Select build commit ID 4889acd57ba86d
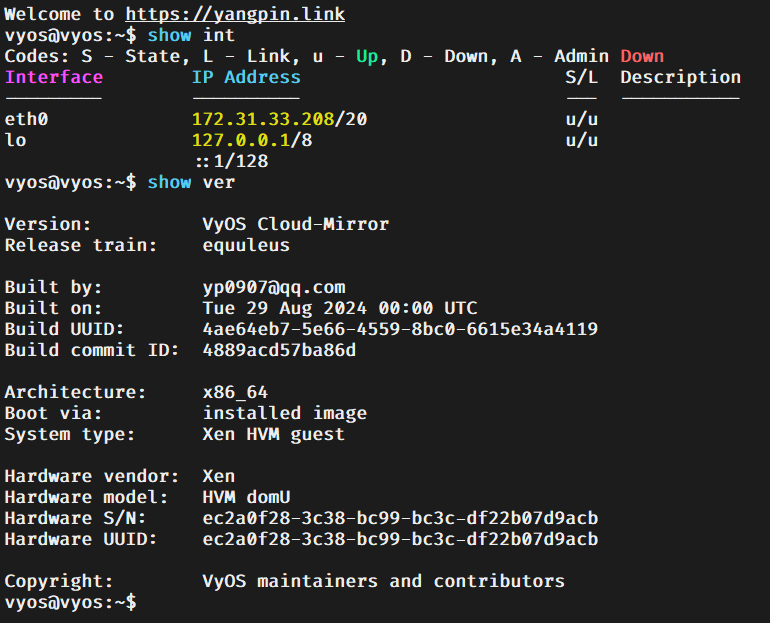This screenshot has height=623, width=770. tap(279, 351)
